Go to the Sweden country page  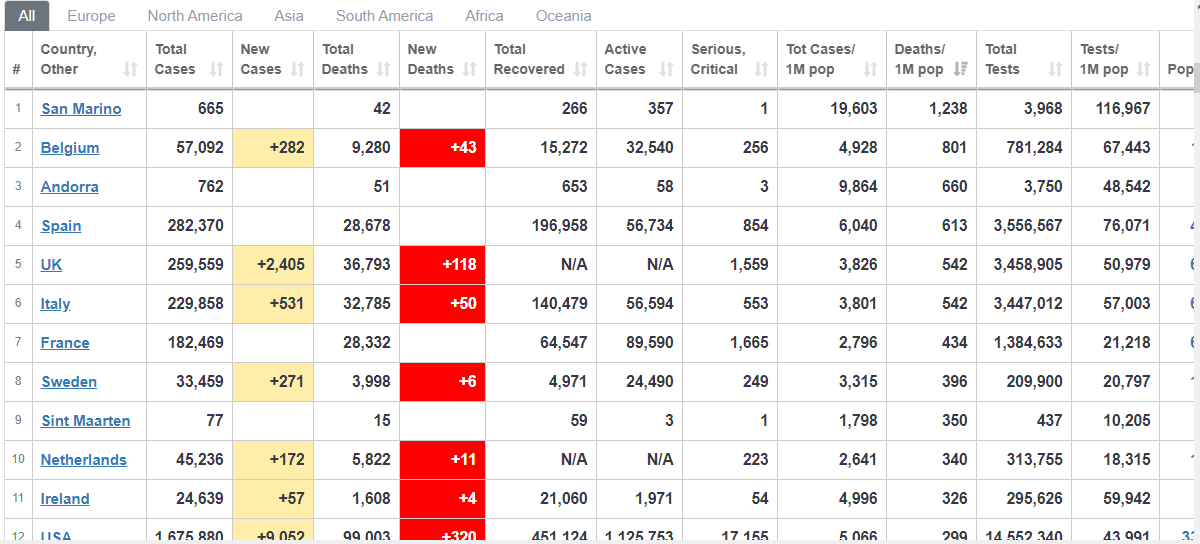coord(69,382)
